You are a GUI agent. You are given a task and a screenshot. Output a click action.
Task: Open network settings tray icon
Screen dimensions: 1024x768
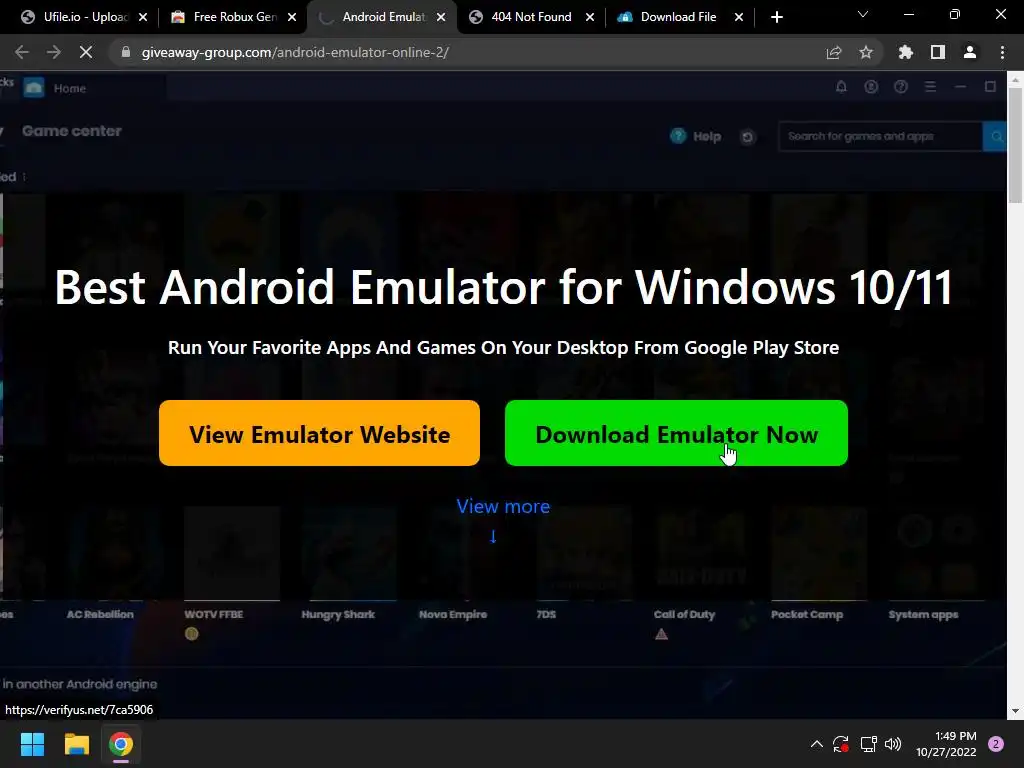coord(868,744)
